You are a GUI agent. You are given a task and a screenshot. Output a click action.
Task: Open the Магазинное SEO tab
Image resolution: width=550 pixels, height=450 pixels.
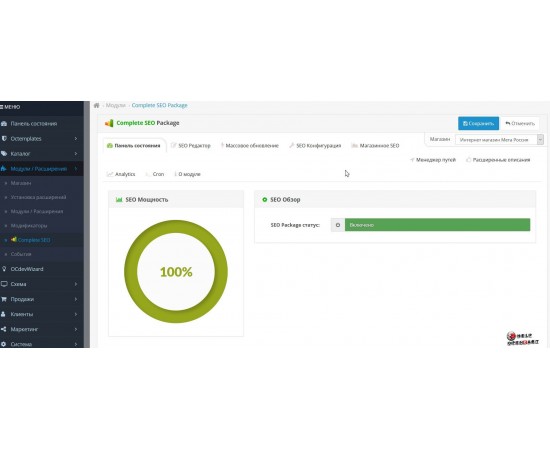(x=375, y=145)
